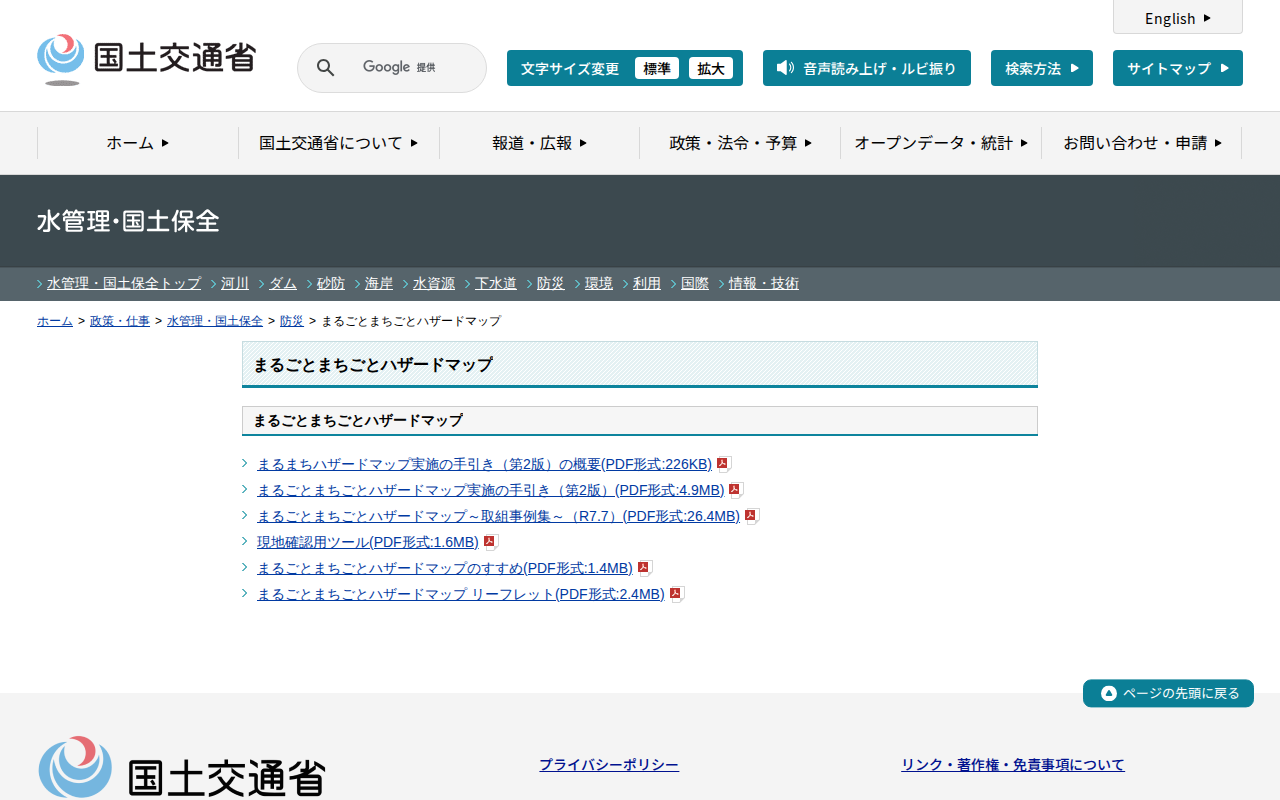Image resolution: width=1280 pixels, height=800 pixels.
Task: Open the オープンデータ・統計 dropdown menu
Action: (940, 143)
